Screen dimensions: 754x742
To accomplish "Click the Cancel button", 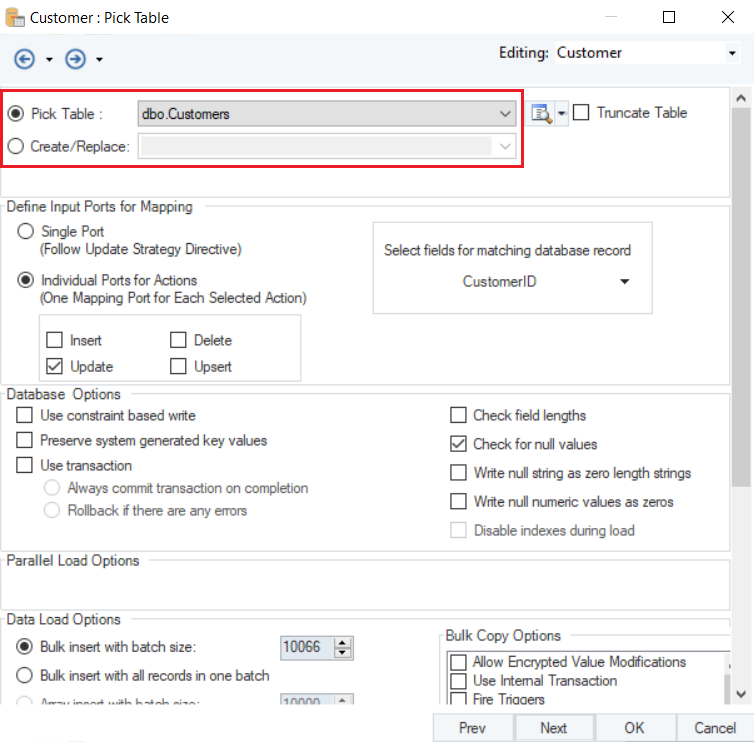I will pos(715,727).
